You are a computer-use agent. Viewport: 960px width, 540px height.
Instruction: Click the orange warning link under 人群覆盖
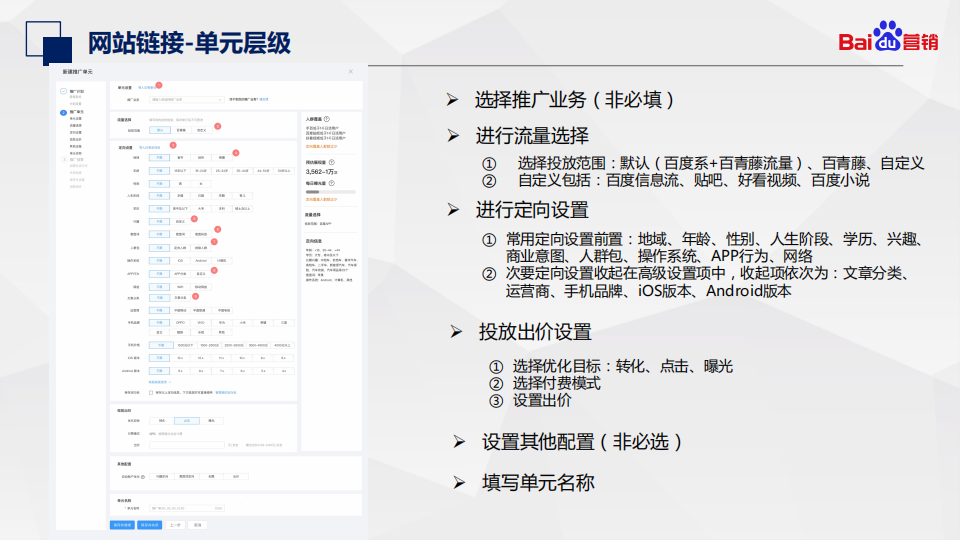[x=321, y=147]
